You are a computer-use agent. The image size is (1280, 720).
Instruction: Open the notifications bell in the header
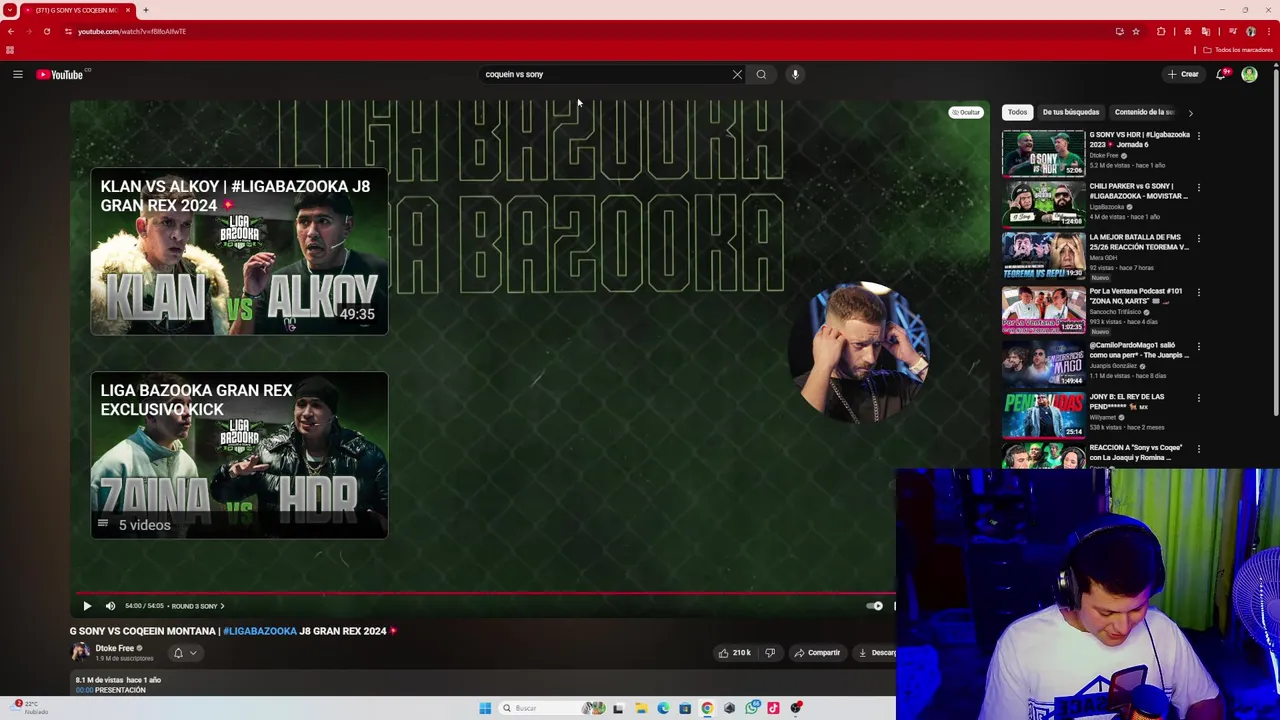pyautogui.click(x=1221, y=74)
